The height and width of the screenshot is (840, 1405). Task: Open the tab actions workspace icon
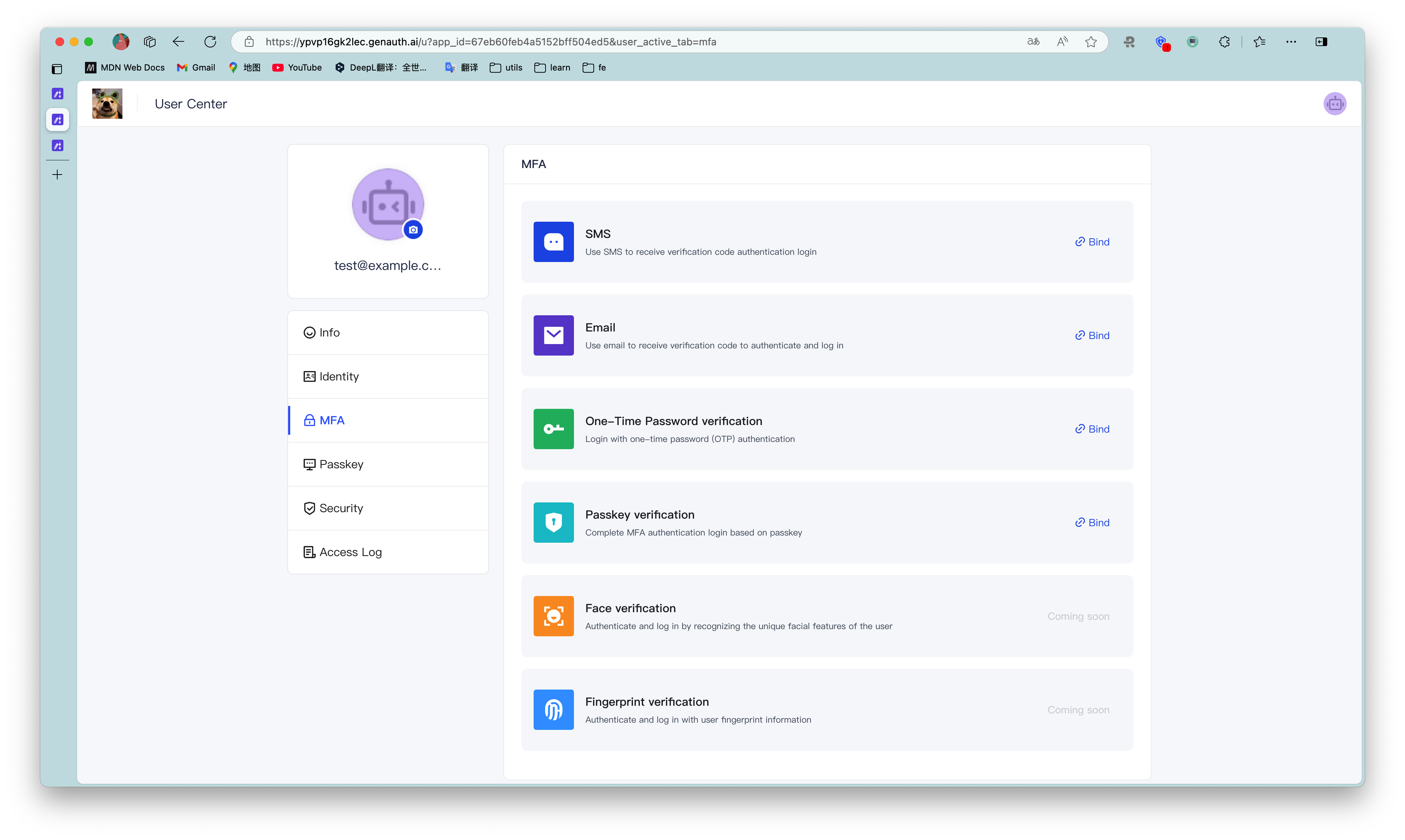point(149,41)
